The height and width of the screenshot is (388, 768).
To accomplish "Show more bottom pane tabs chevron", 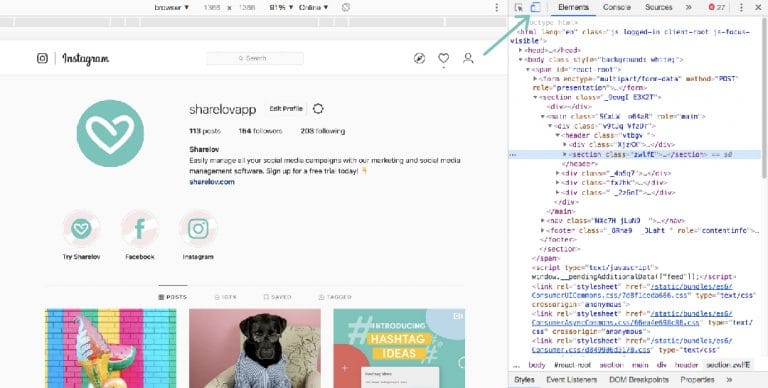I will coord(729,380).
